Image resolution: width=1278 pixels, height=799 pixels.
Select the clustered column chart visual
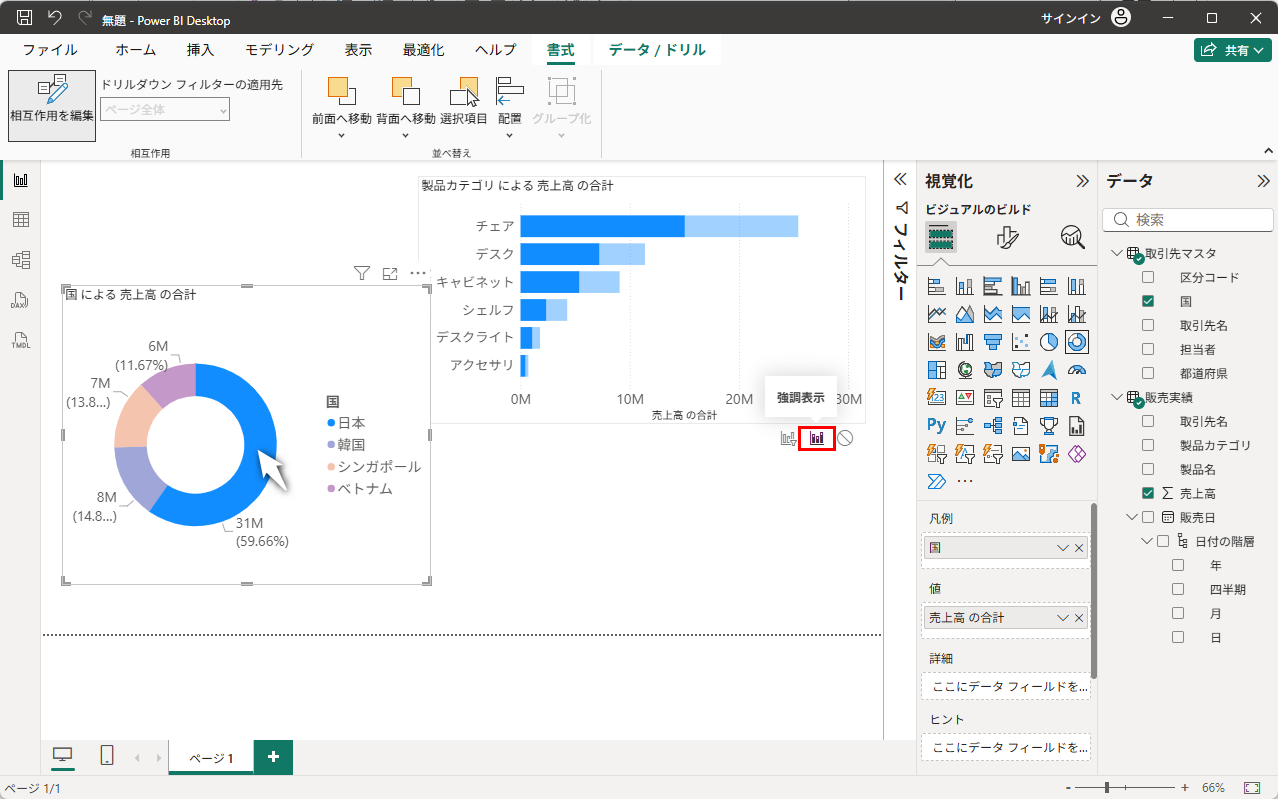[1021, 286]
